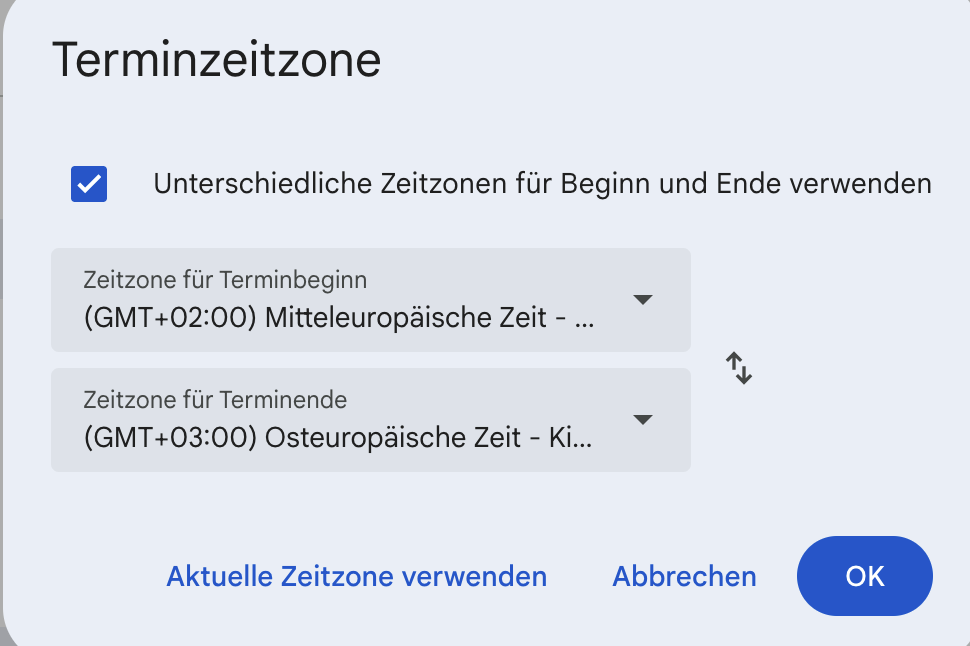Save time zone settings via OK
This screenshot has height=646, width=970.
[864, 576]
